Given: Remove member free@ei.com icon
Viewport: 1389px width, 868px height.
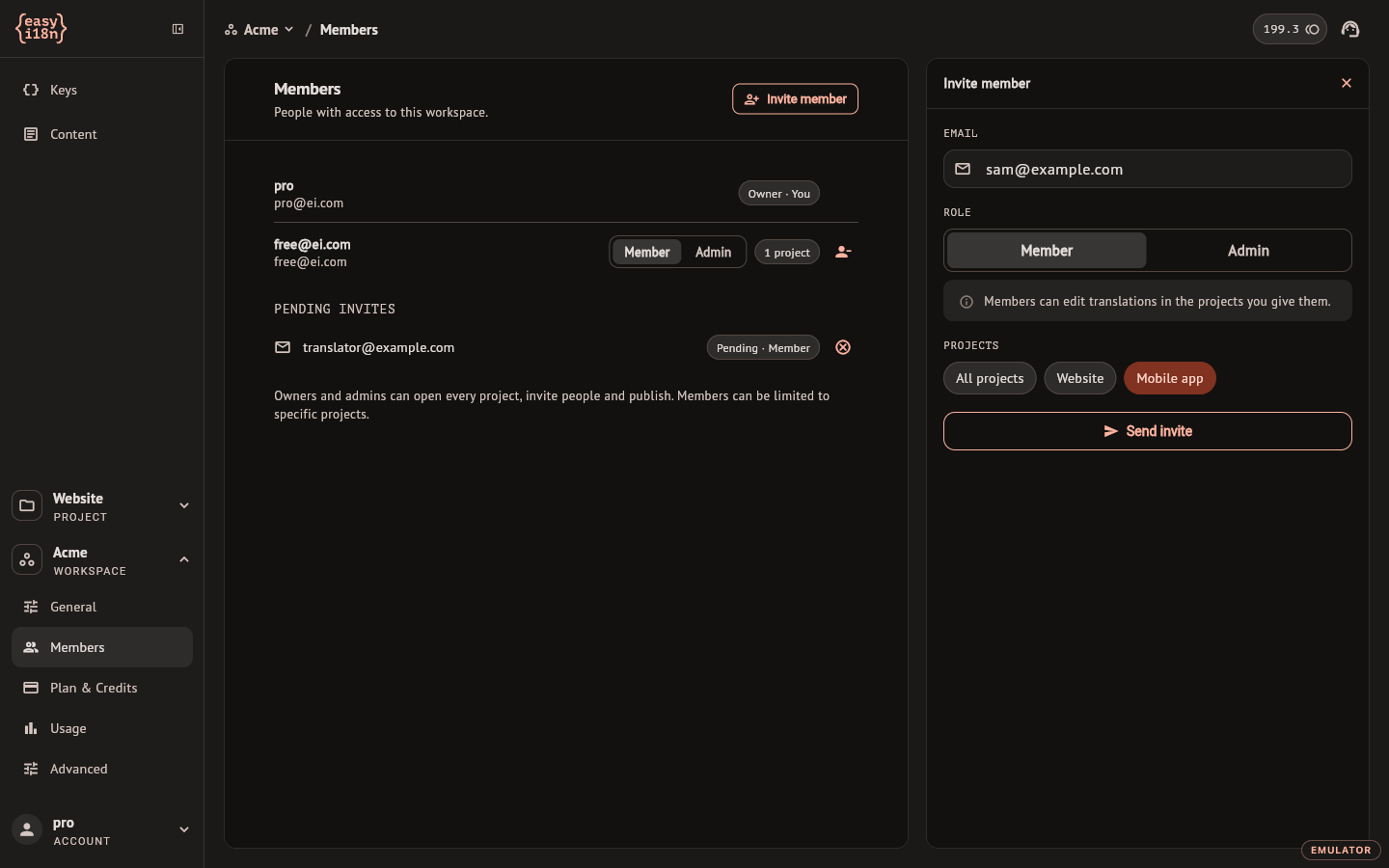Looking at the screenshot, I should click(843, 252).
